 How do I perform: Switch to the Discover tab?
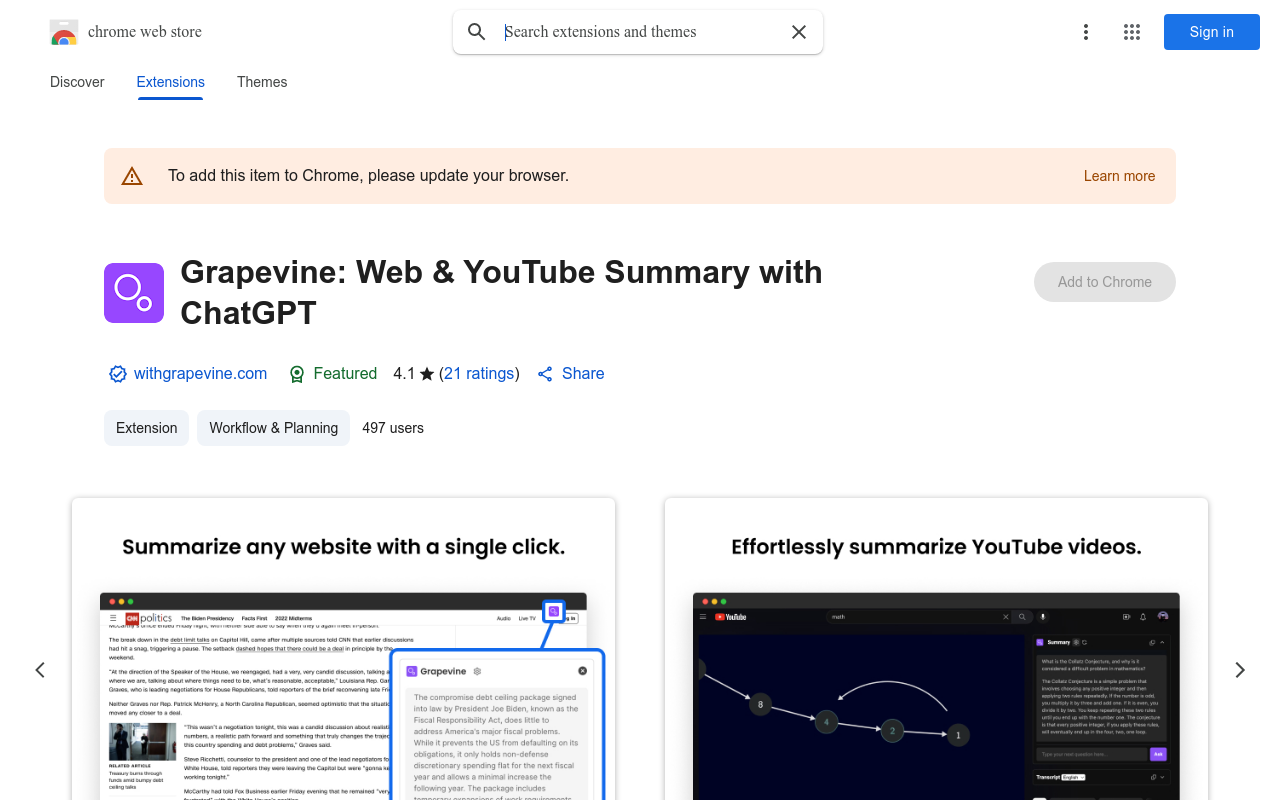tap(77, 82)
